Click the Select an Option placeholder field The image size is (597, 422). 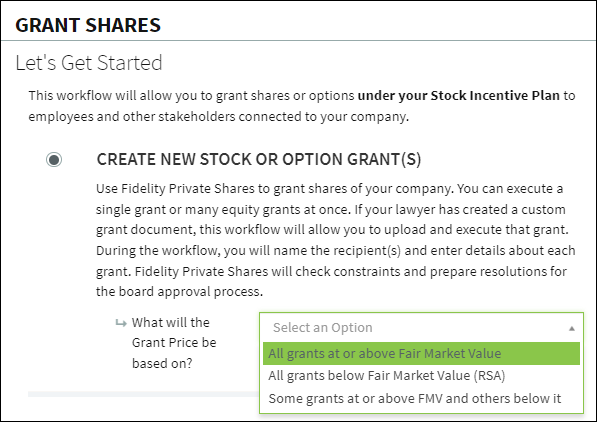click(x=421, y=328)
